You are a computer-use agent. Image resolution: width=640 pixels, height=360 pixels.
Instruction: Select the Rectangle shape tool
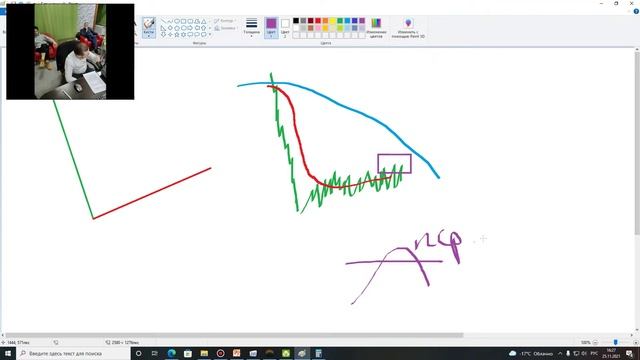tap(183, 21)
